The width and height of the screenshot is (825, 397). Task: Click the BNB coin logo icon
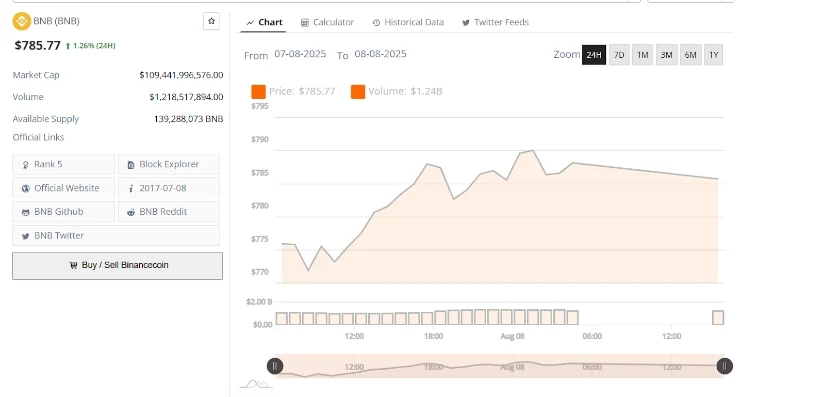coord(22,21)
